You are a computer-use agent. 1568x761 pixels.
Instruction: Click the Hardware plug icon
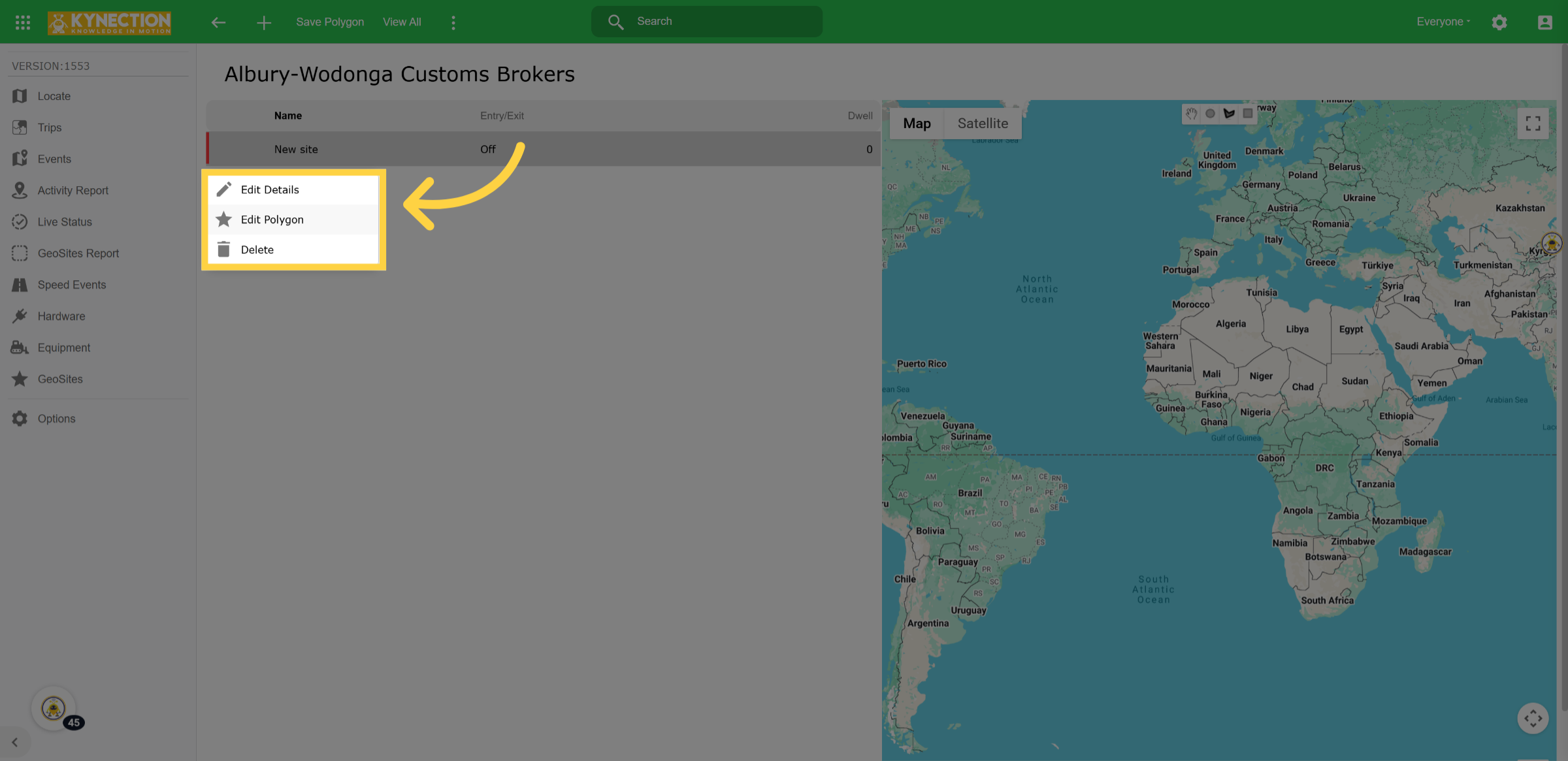tap(20, 316)
